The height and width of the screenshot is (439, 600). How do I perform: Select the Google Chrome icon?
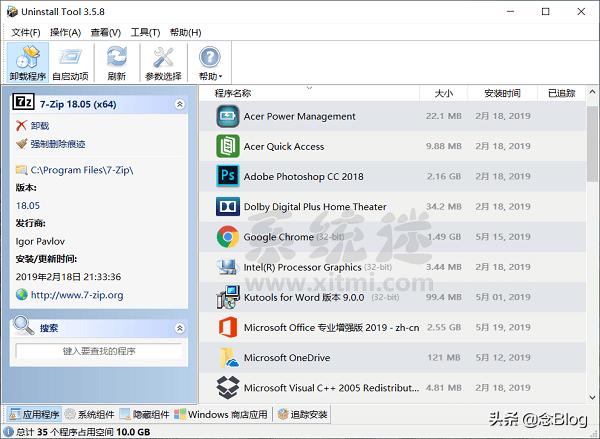click(x=228, y=237)
